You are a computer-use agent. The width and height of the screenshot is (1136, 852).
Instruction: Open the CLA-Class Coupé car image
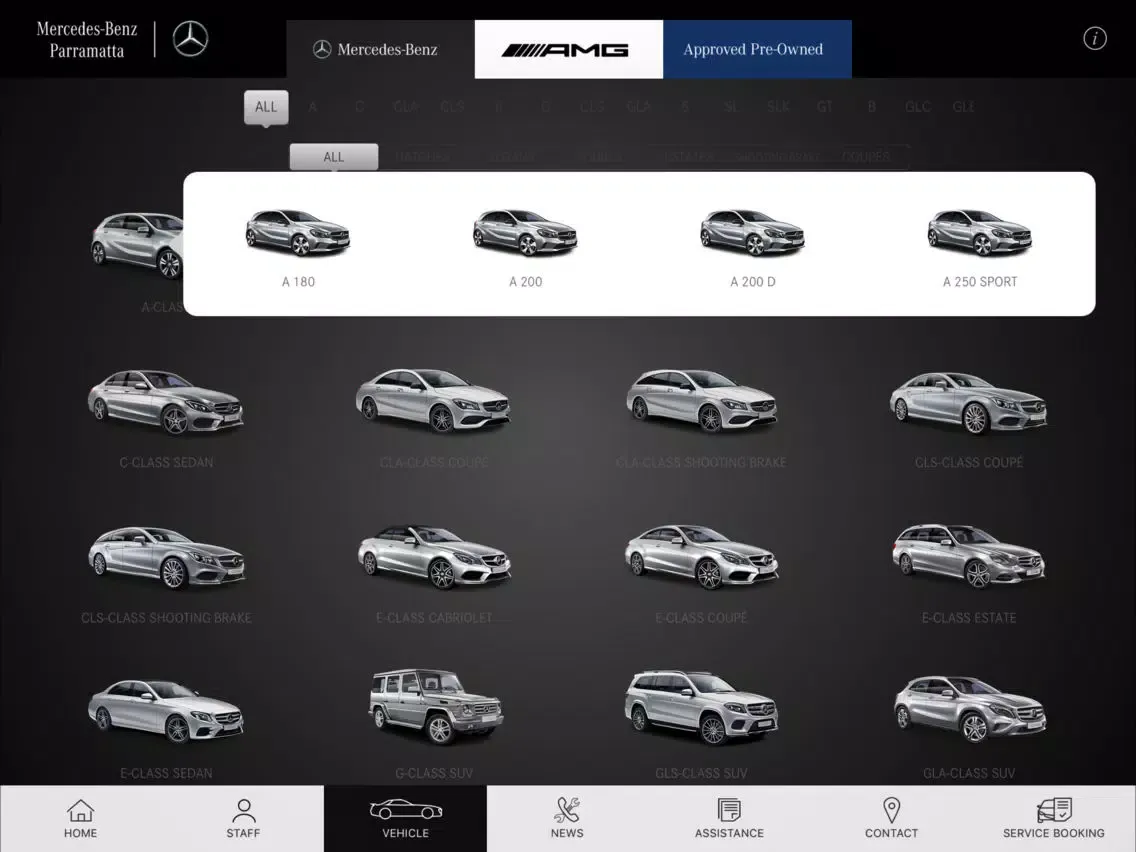click(x=433, y=400)
